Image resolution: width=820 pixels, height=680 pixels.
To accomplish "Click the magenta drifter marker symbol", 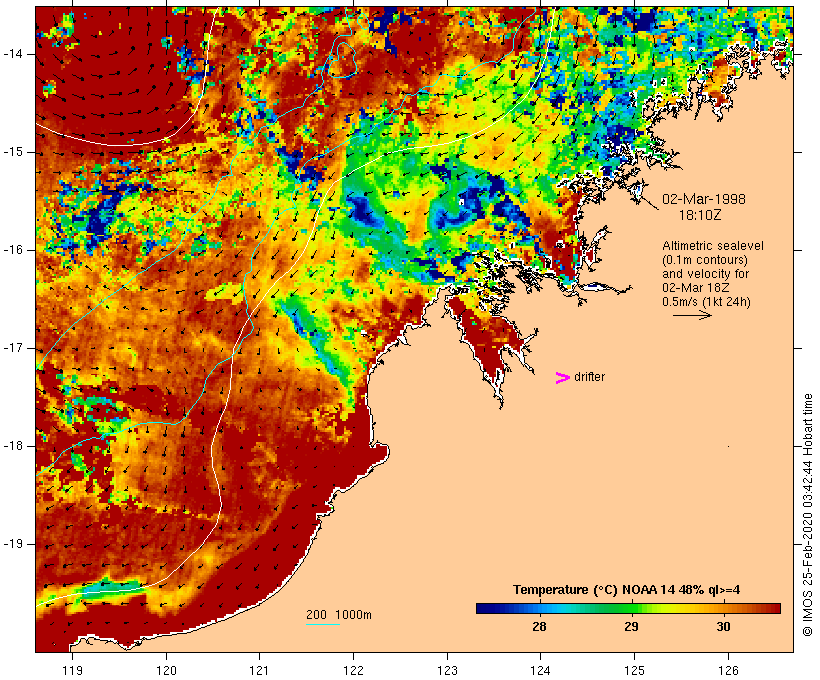I will click(x=562, y=378).
